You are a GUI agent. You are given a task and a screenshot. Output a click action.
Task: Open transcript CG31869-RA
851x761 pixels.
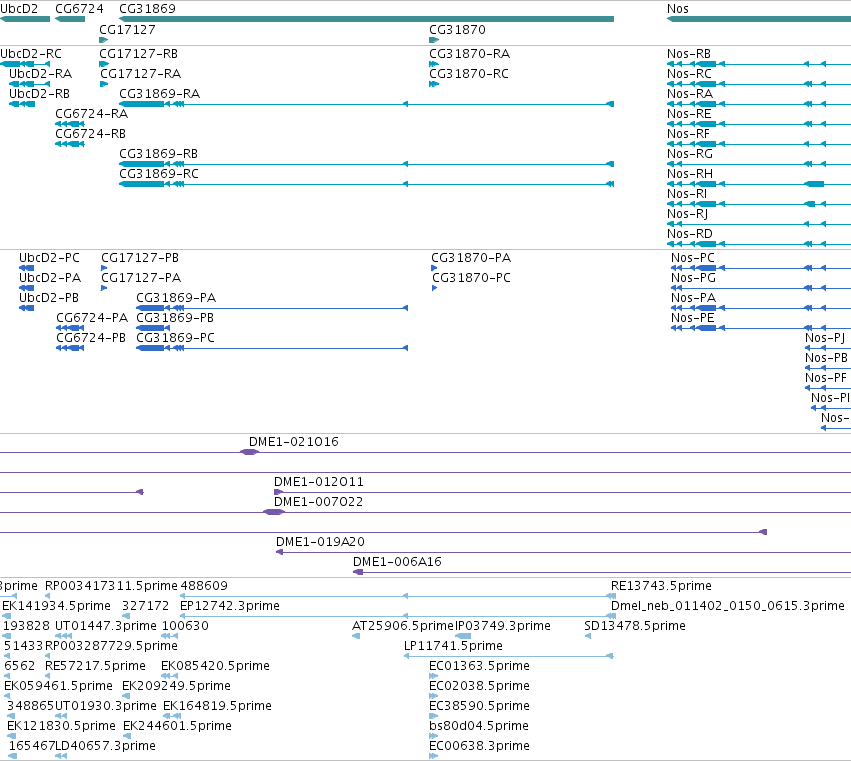pyautogui.click(x=160, y=94)
